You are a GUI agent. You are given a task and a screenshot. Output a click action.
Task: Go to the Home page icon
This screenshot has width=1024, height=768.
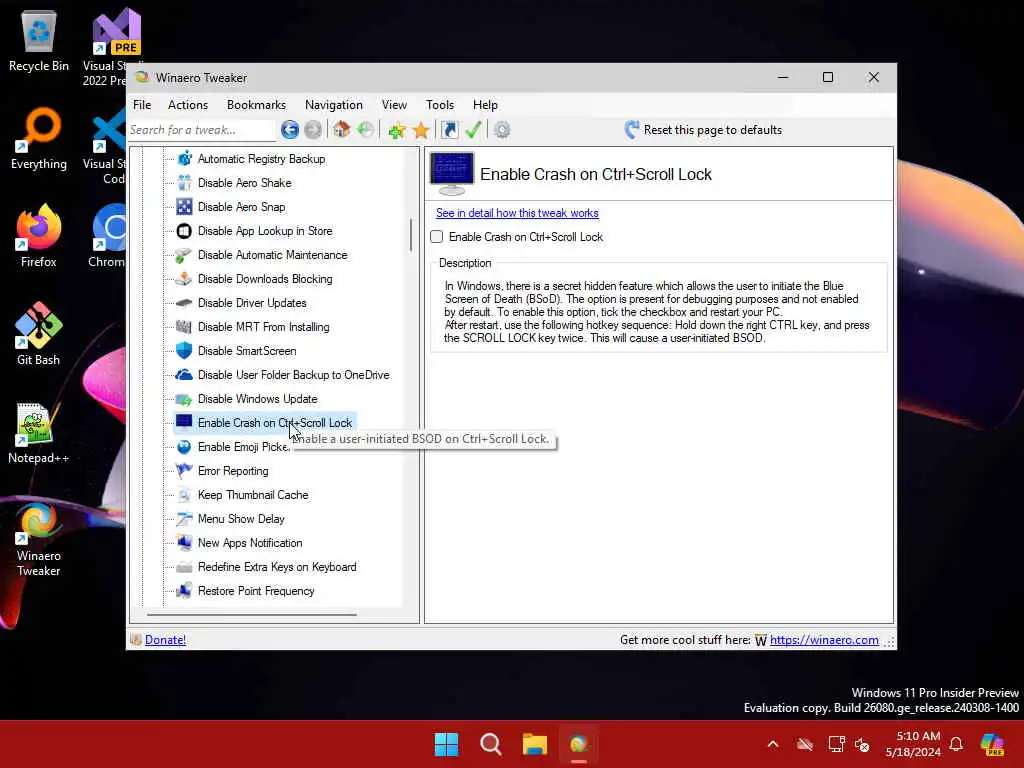coord(342,129)
